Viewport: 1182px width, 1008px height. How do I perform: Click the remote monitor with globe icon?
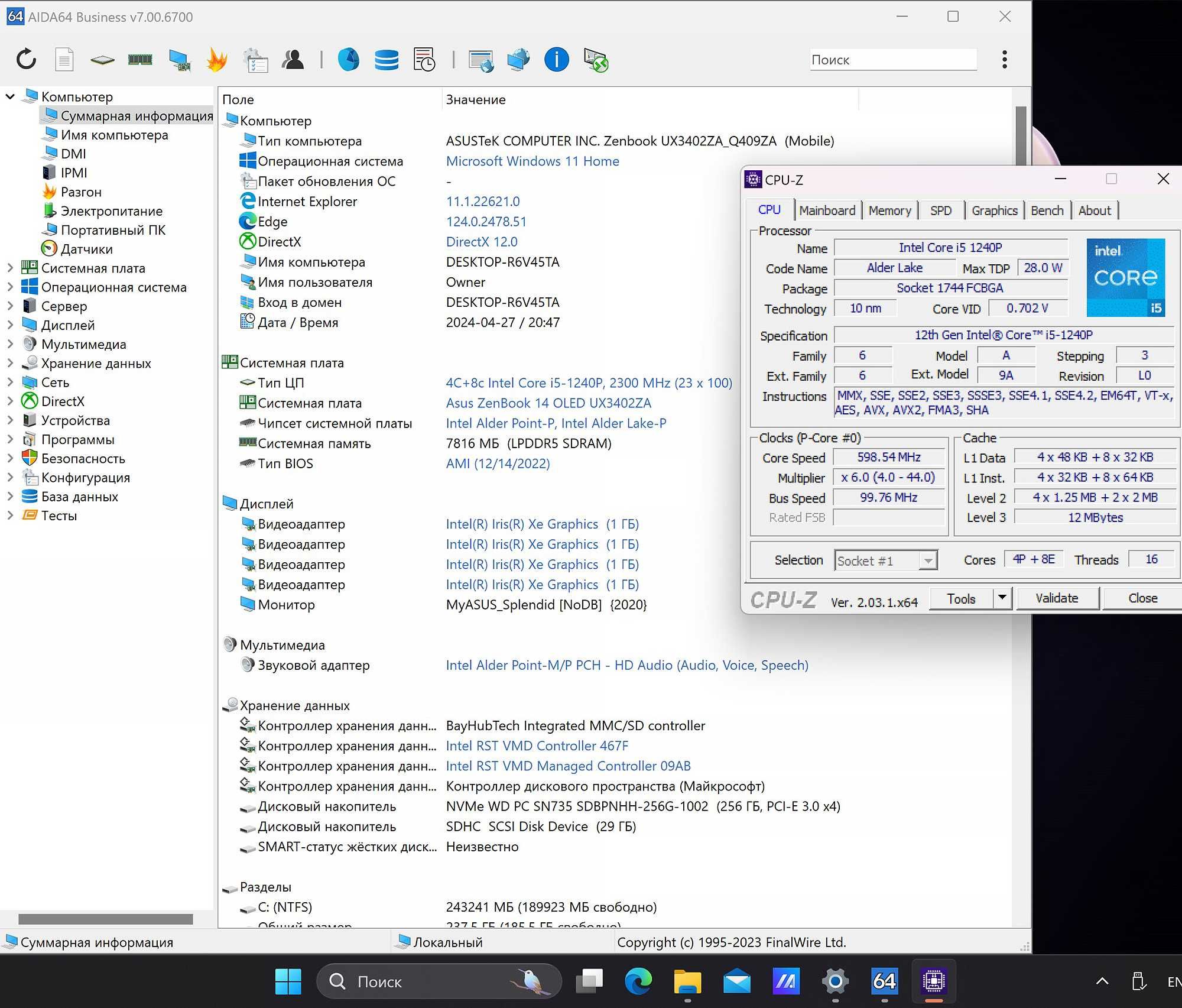[x=481, y=60]
